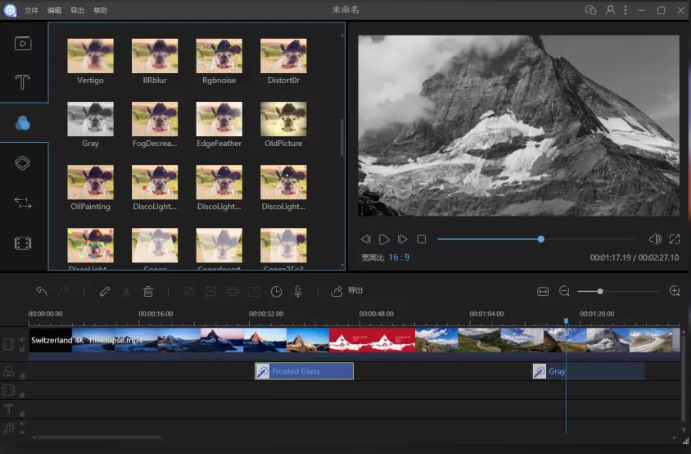Mute the preview volume speaker

[655, 239]
